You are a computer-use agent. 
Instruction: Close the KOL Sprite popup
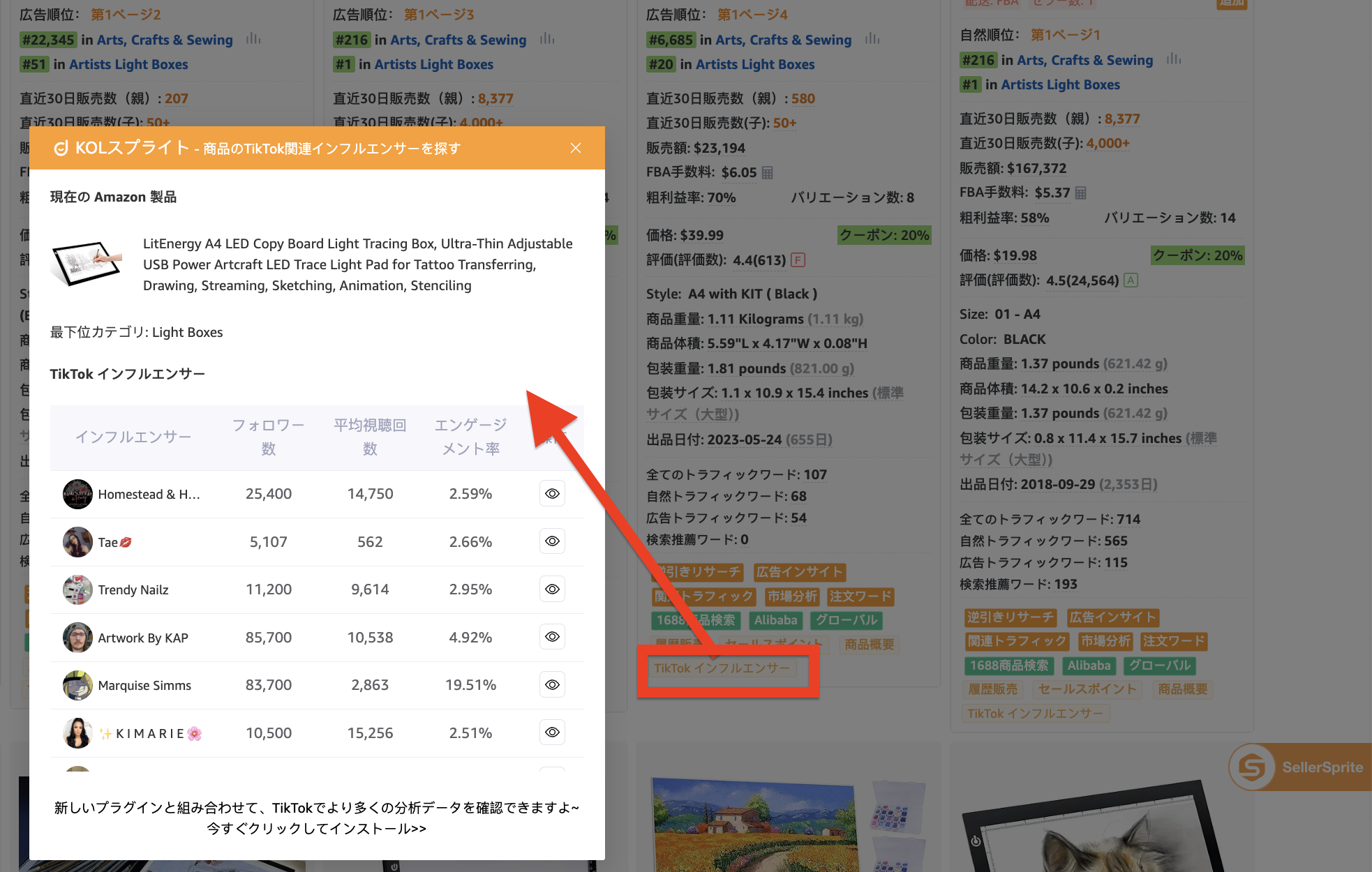[x=575, y=148]
